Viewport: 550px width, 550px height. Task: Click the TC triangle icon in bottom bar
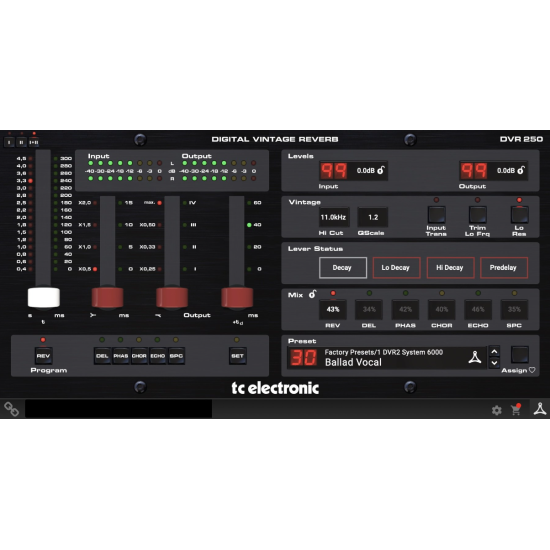tap(540, 409)
